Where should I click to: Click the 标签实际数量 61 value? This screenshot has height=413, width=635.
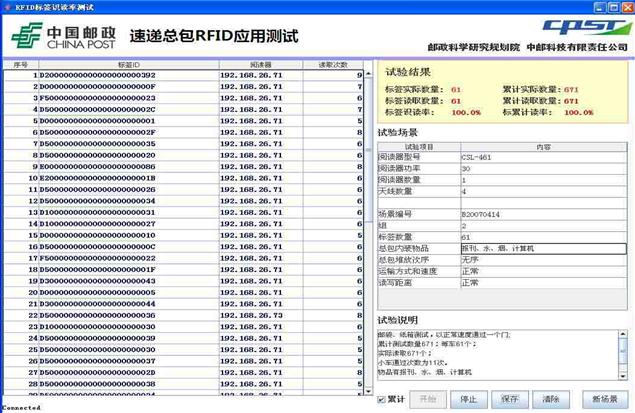[456, 89]
